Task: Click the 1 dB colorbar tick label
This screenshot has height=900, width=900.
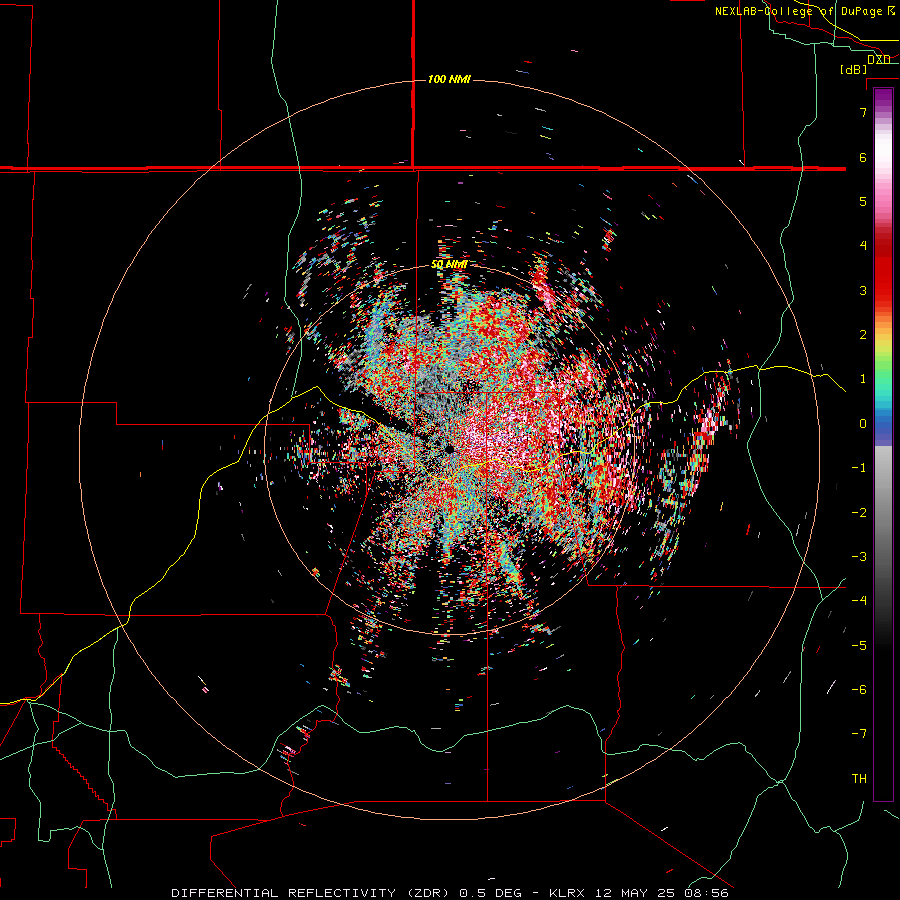Action: point(863,379)
